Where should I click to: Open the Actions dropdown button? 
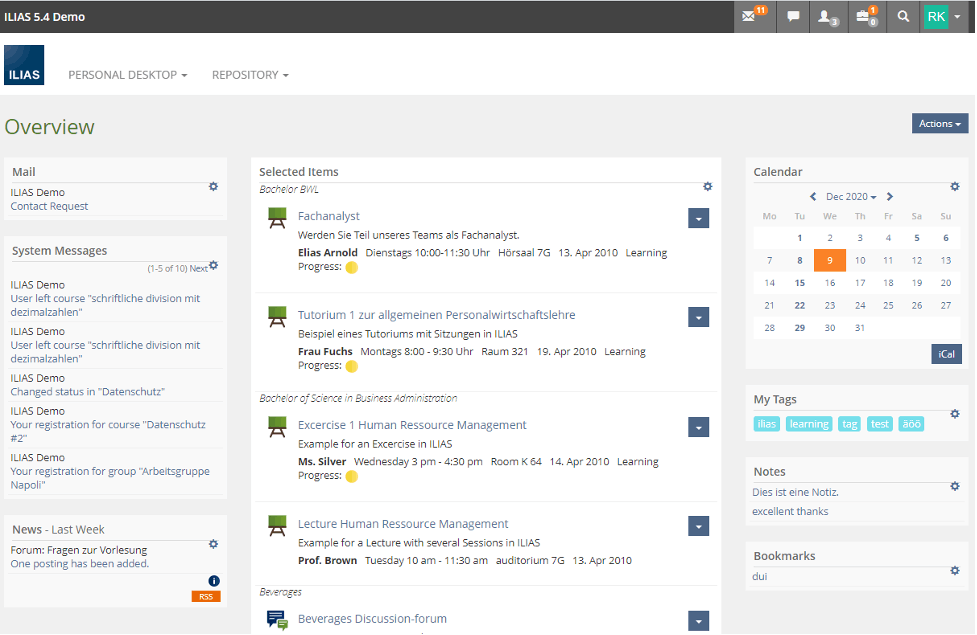coord(940,123)
